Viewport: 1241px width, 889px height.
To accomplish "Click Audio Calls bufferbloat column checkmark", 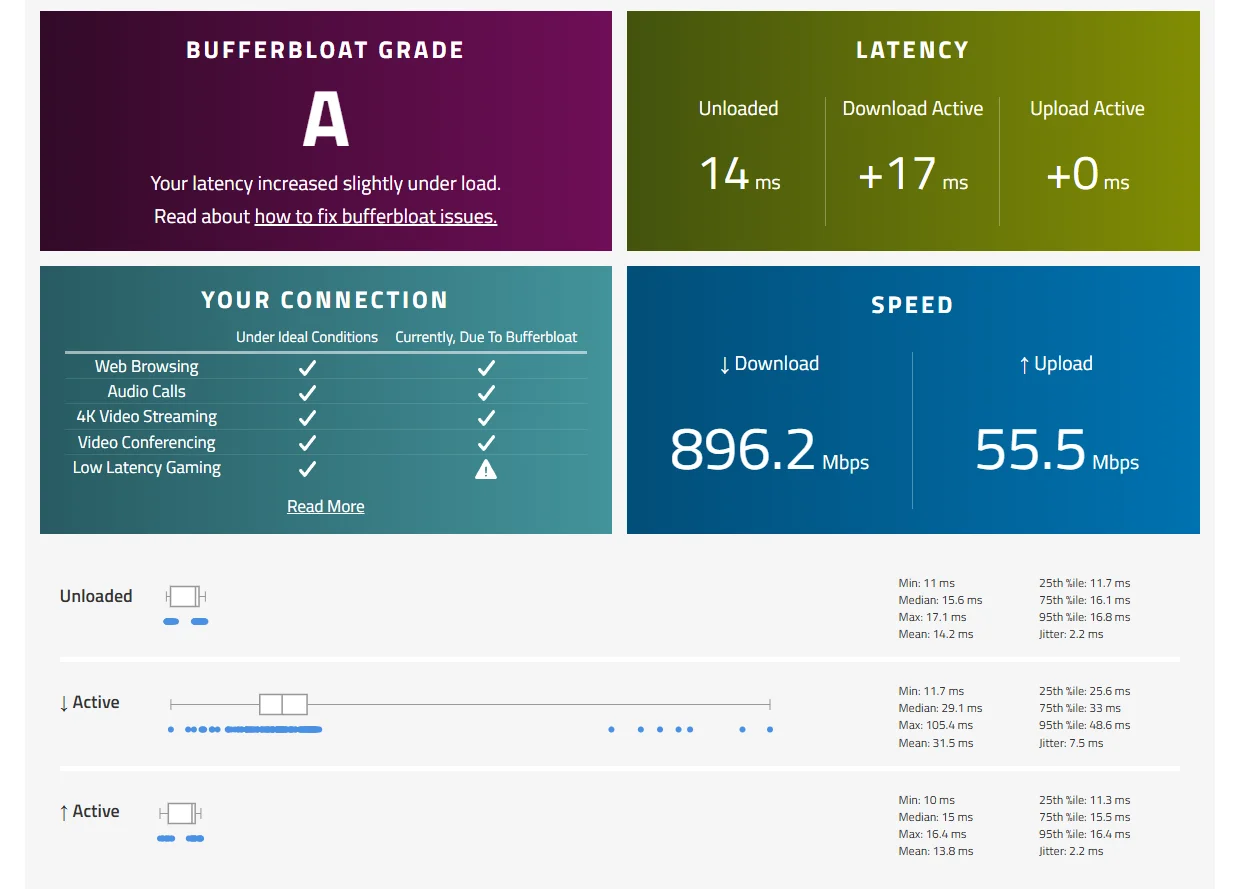I will pos(486,392).
